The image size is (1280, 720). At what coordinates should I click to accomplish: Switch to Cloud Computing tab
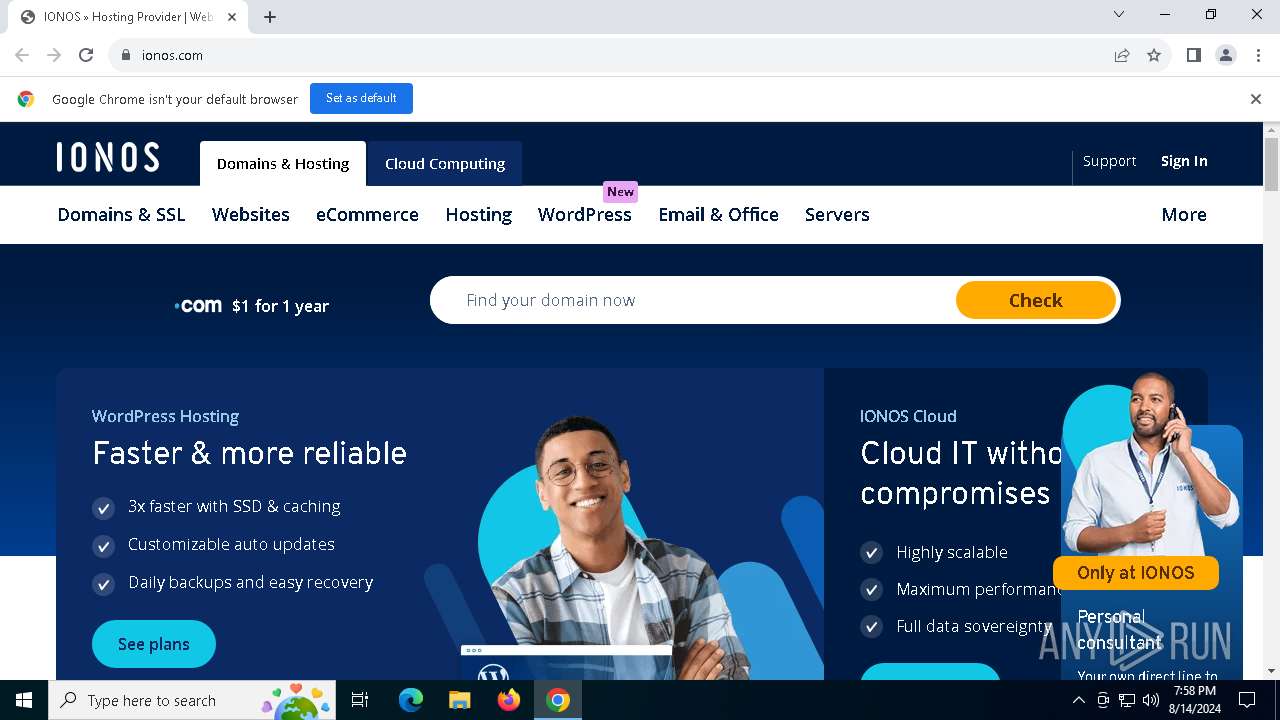[445, 163]
